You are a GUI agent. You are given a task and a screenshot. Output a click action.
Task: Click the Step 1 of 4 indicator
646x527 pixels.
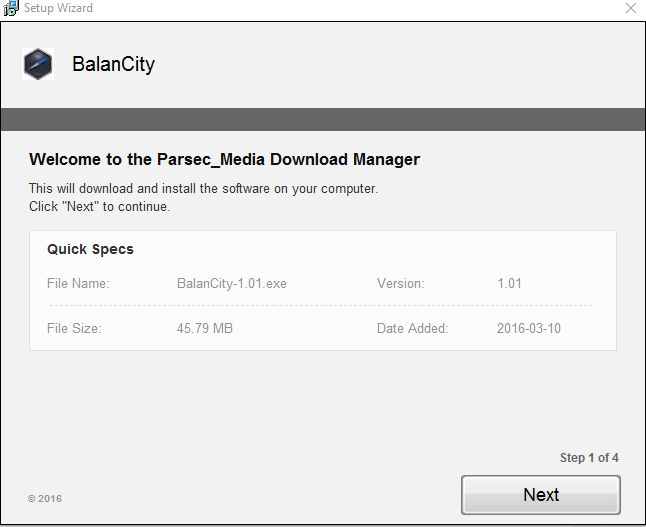(589, 458)
